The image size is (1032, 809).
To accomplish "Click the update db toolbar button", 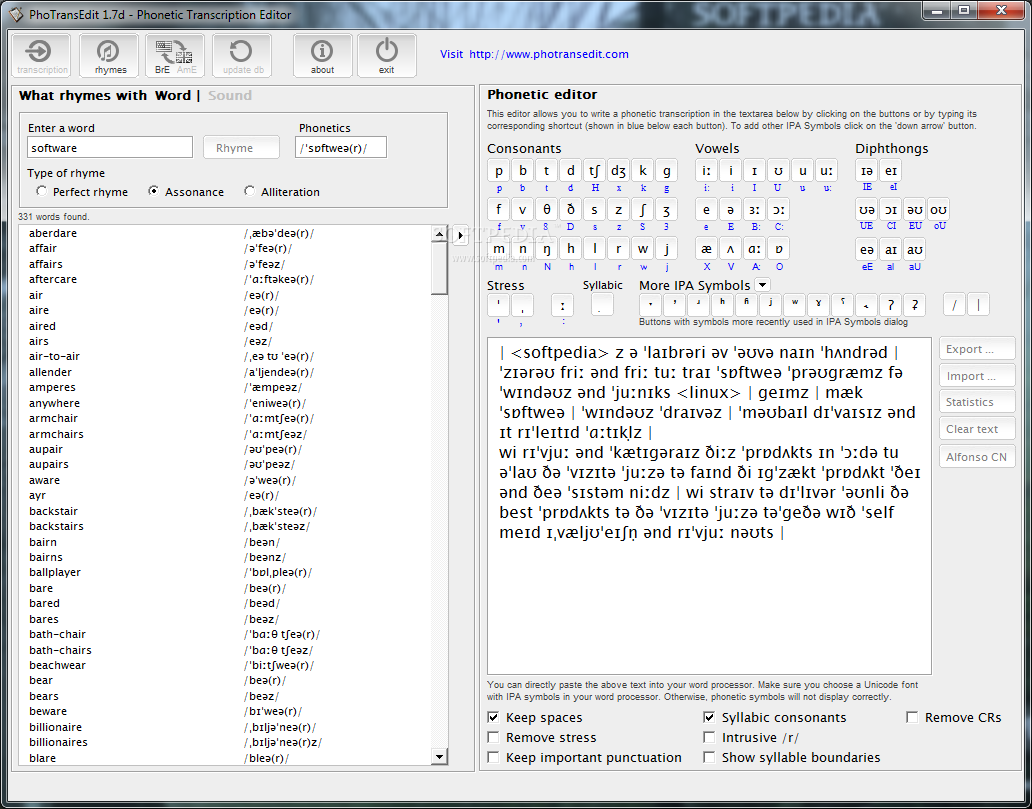I will pyautogui.click(x=242, y=56).
